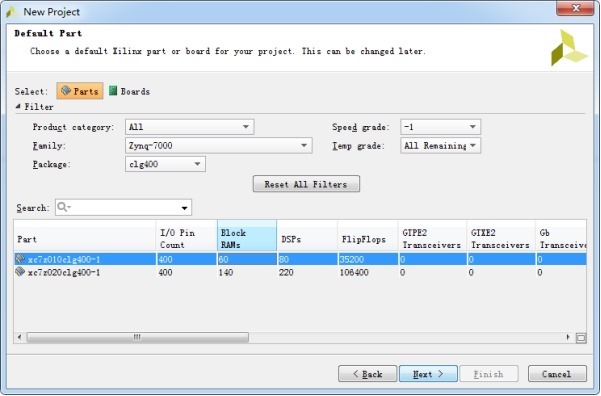Click Next to continue the wizard
The width and height of the screenshot is (601, 396).
428,374
